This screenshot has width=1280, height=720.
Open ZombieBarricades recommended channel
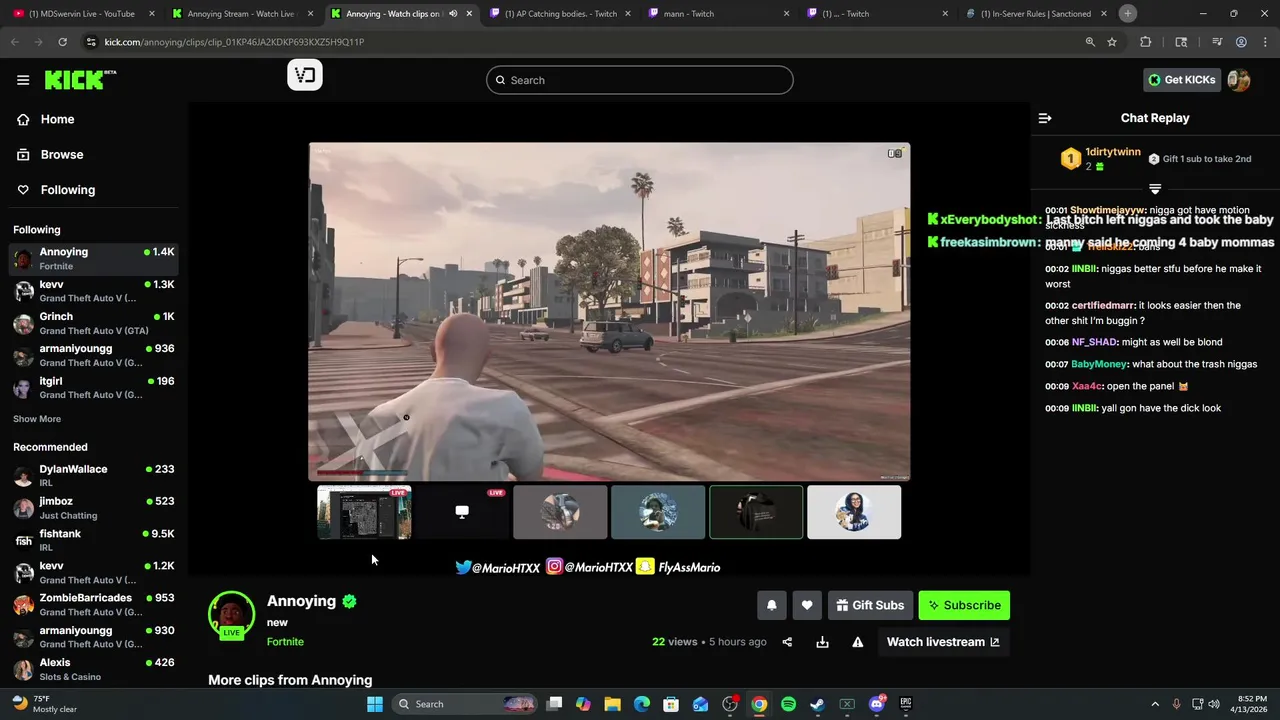click(x=94, y=604)
